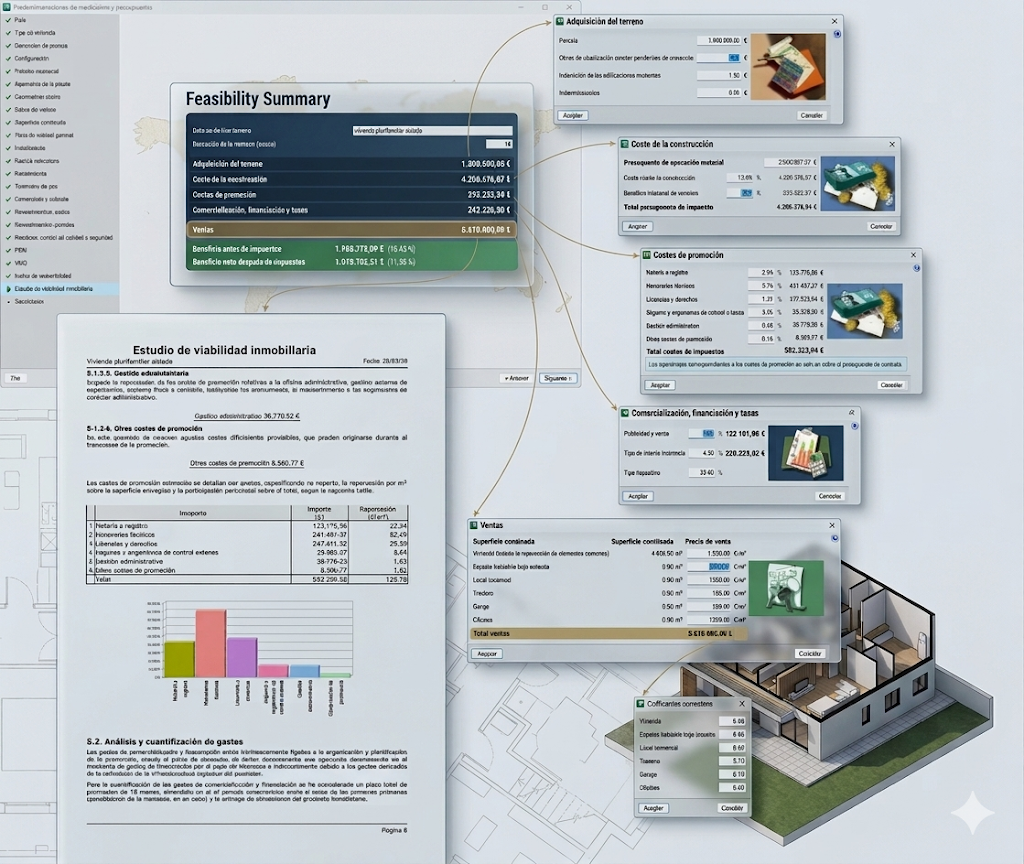The height and width of the screenshot is (864, 1024).
Task: Click the Publicidad y venta percentage field
Action: [703, 434]
